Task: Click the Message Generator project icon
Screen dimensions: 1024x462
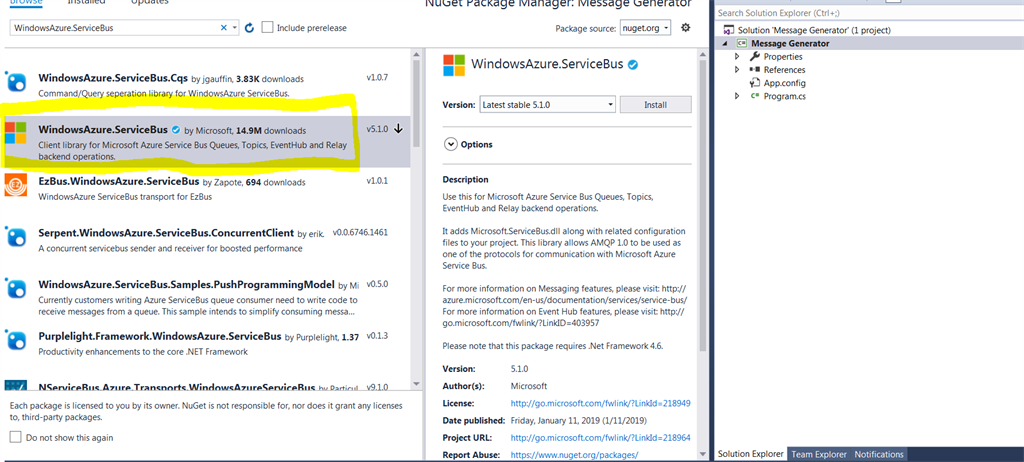Action: click(x=743, y=44)
